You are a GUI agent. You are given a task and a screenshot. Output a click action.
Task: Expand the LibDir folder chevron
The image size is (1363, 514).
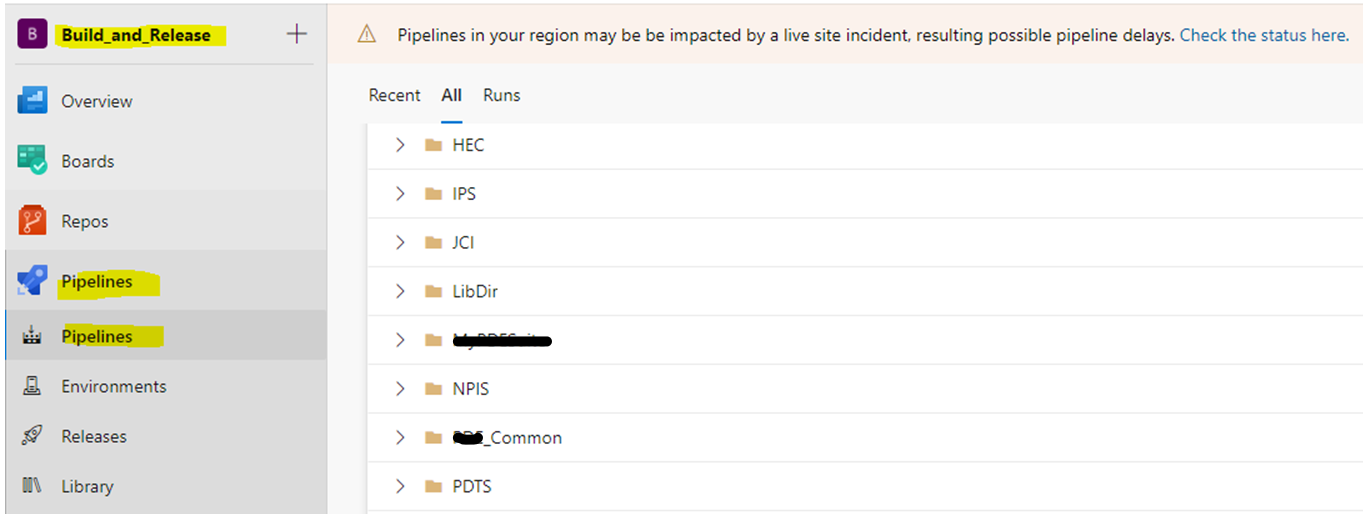pyautogui.click(x=400, y=291)
